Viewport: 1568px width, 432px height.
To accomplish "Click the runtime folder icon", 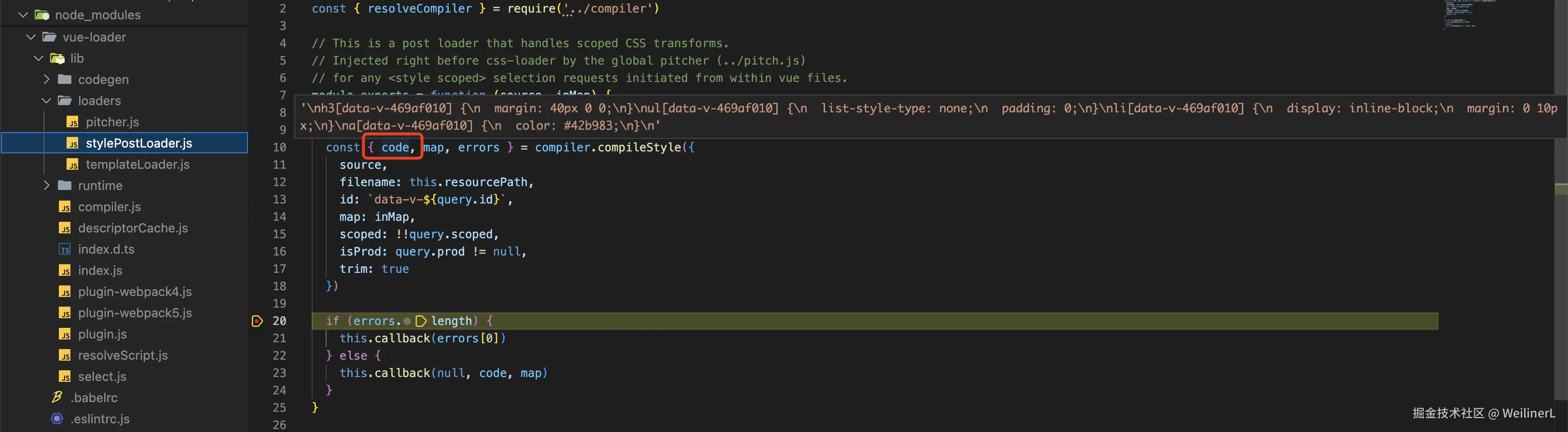I will [x=65, y=185].
